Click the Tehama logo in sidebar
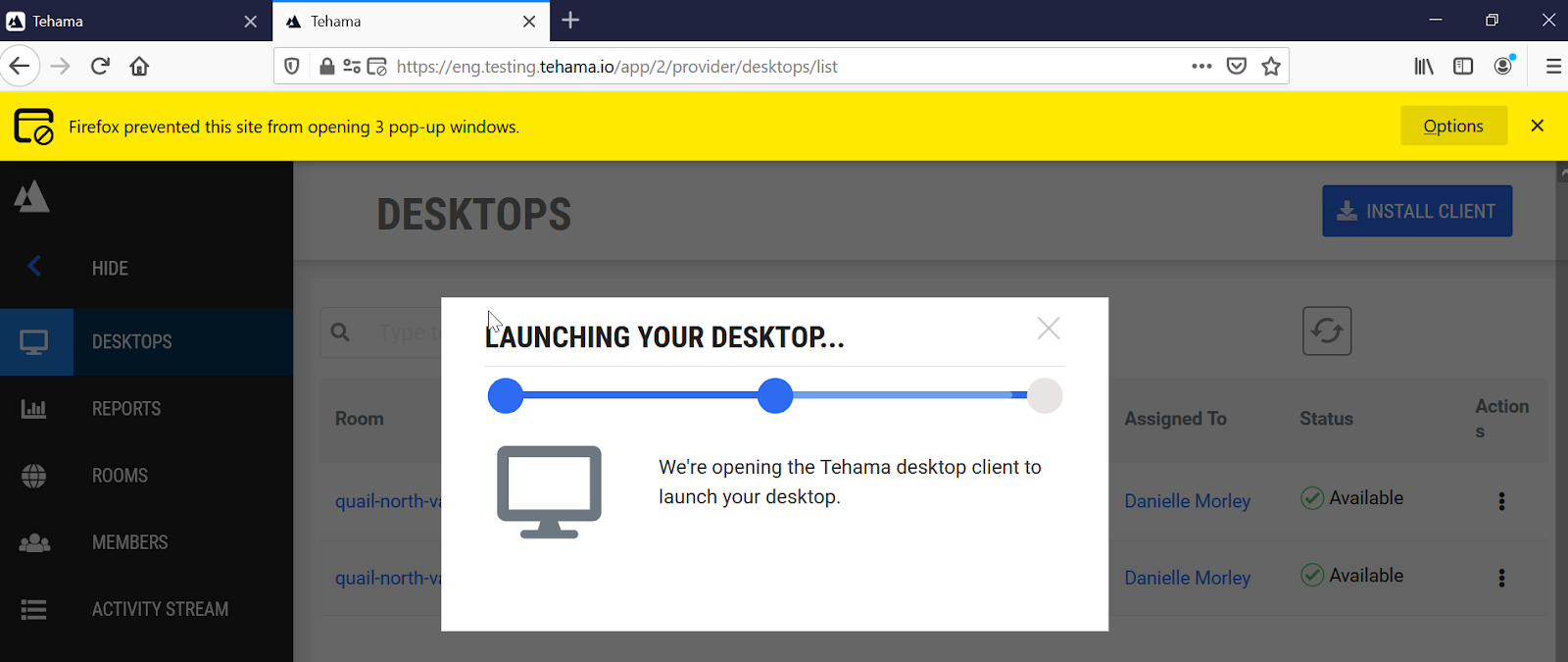1568x662 pixels. click(x=31, y=196)
